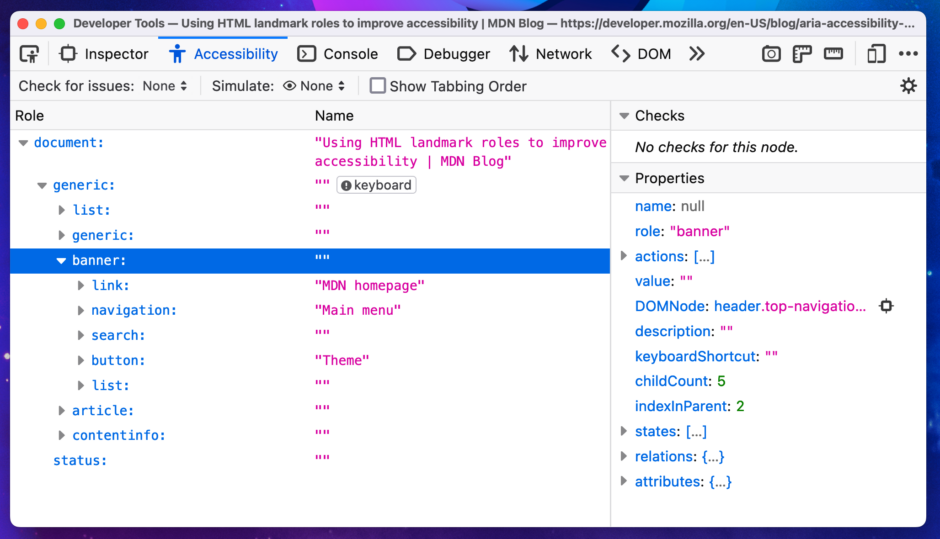Click the role "banner" property value
Screen dimensions: 940x539
click(x=700, y=231)
